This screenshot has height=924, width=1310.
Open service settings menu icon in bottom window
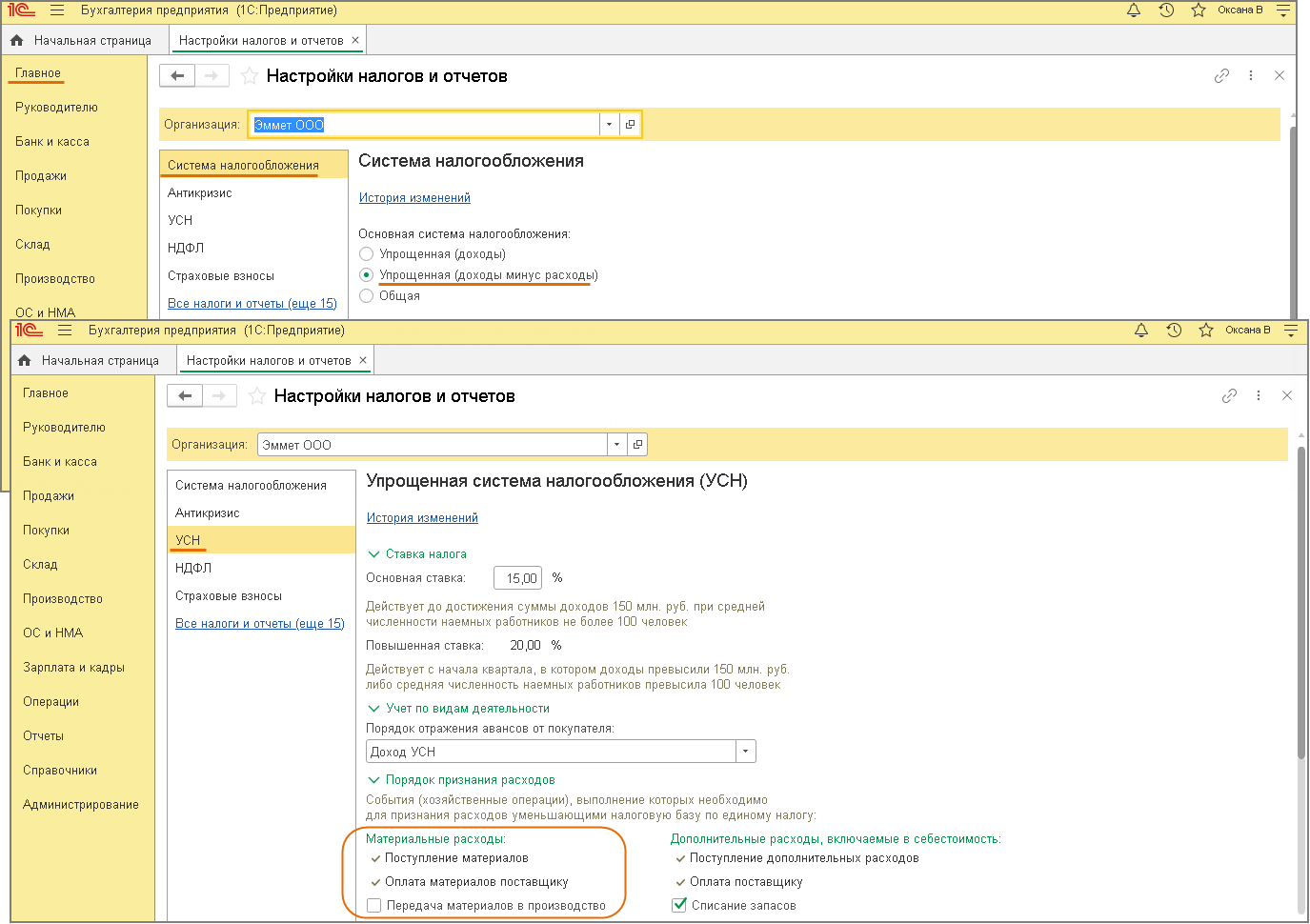coord(1291,331)
